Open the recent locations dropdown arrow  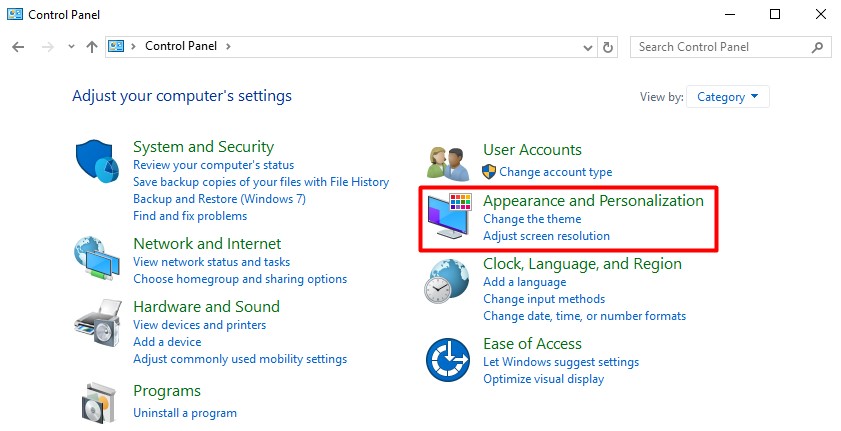click(70, 47)
